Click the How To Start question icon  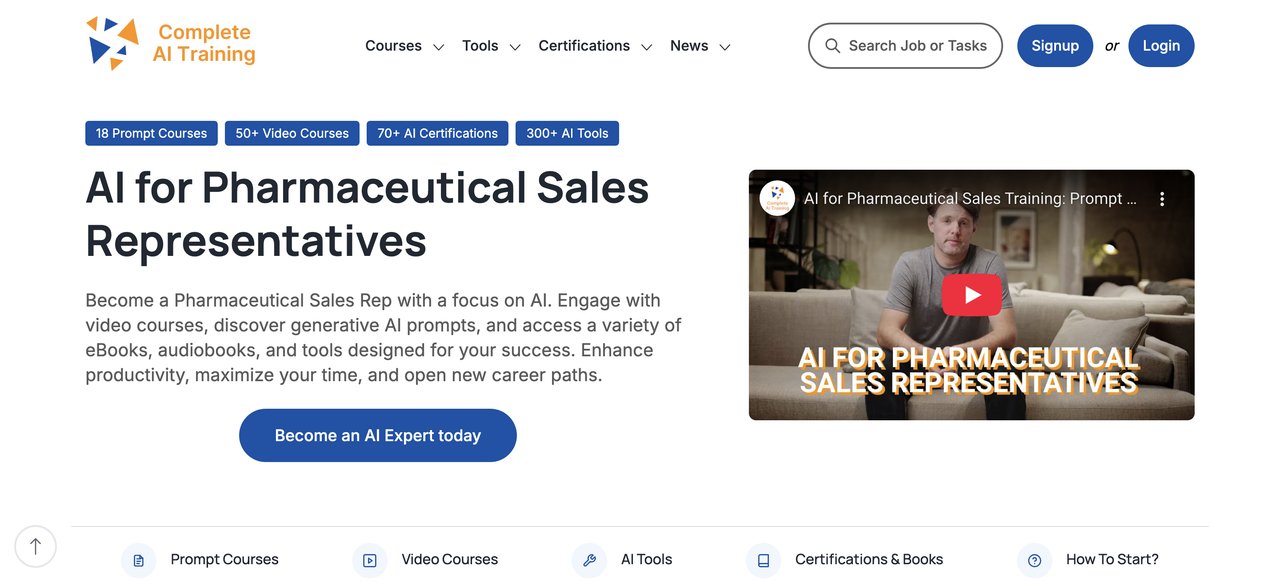click(1034, 560)
